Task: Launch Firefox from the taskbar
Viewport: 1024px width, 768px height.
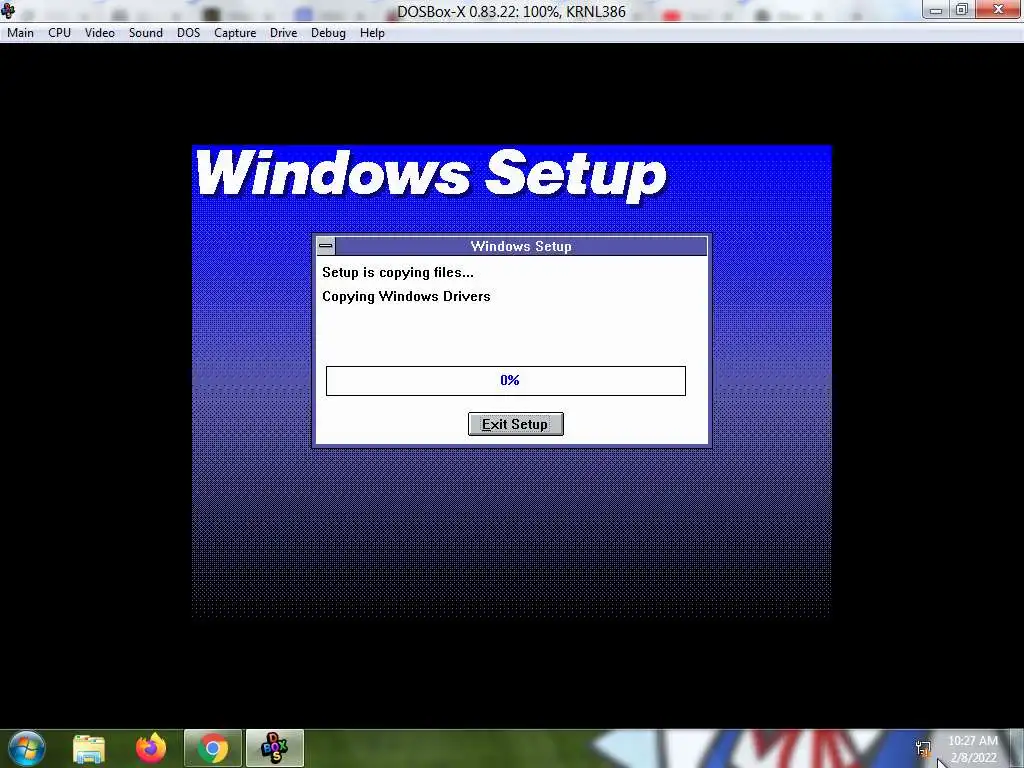Action: (151, 748)
